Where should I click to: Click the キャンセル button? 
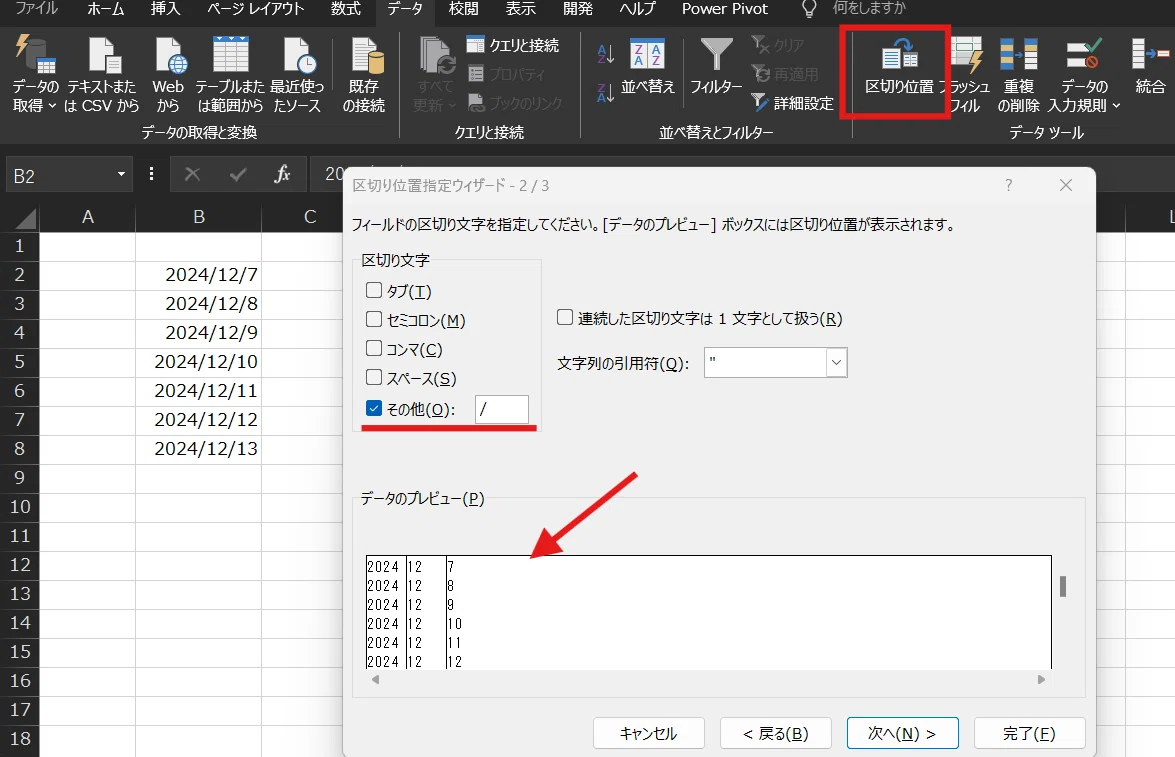(x=648, y=733)
